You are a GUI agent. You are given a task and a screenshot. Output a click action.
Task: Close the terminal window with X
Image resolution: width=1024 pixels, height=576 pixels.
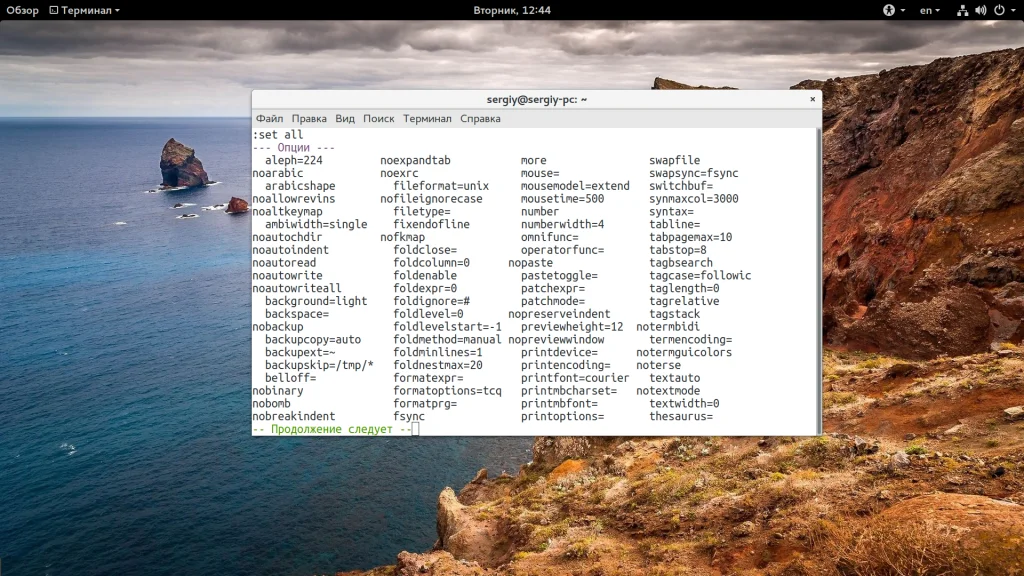click(812, 99)
